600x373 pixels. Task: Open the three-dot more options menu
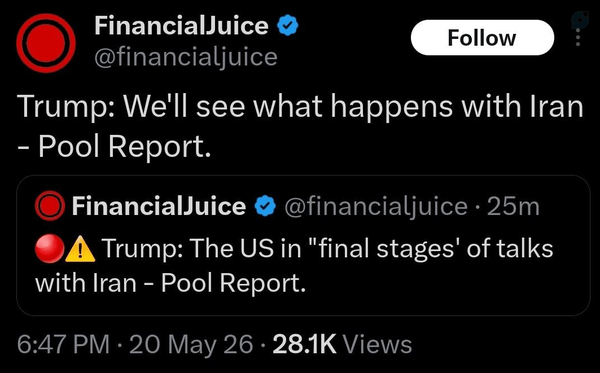578,38
